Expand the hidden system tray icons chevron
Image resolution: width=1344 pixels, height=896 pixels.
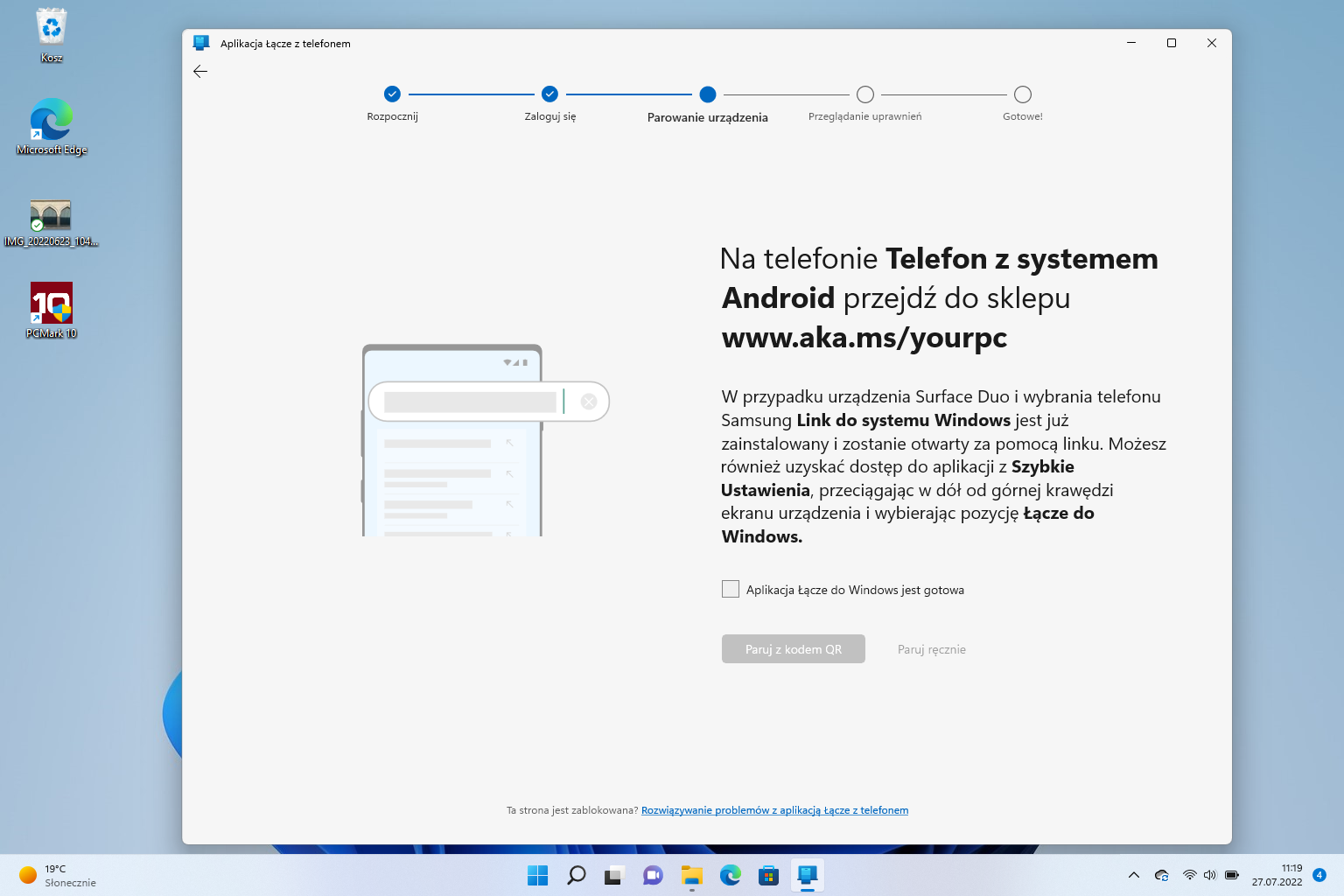click(x=1134, y=875)
